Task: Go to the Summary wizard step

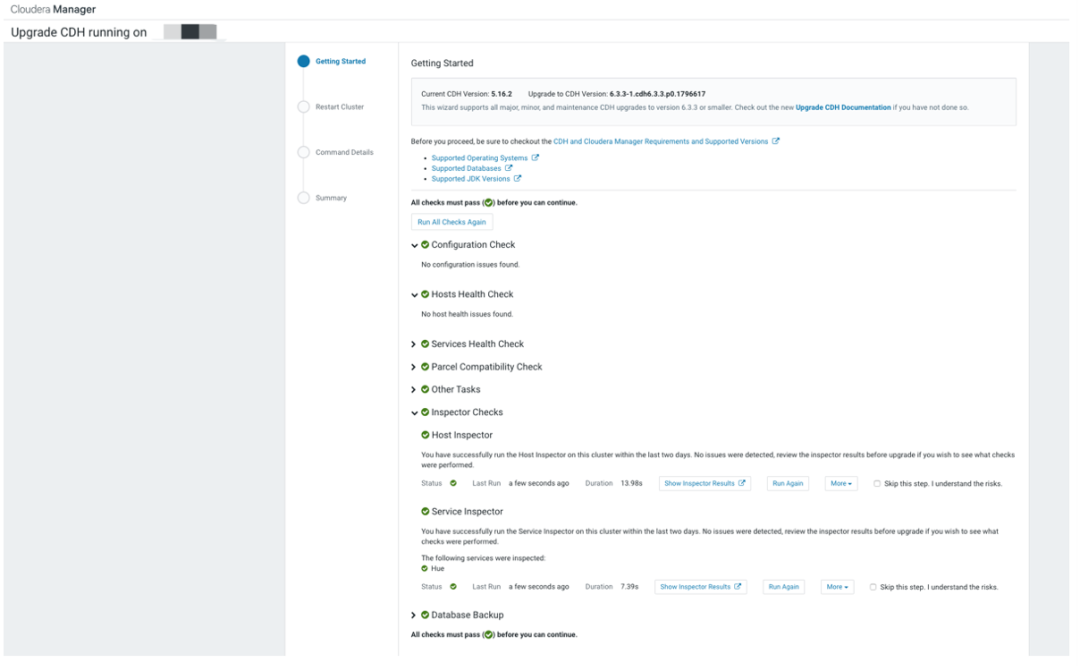Action: pyautogui.click(x=331, y=198)
